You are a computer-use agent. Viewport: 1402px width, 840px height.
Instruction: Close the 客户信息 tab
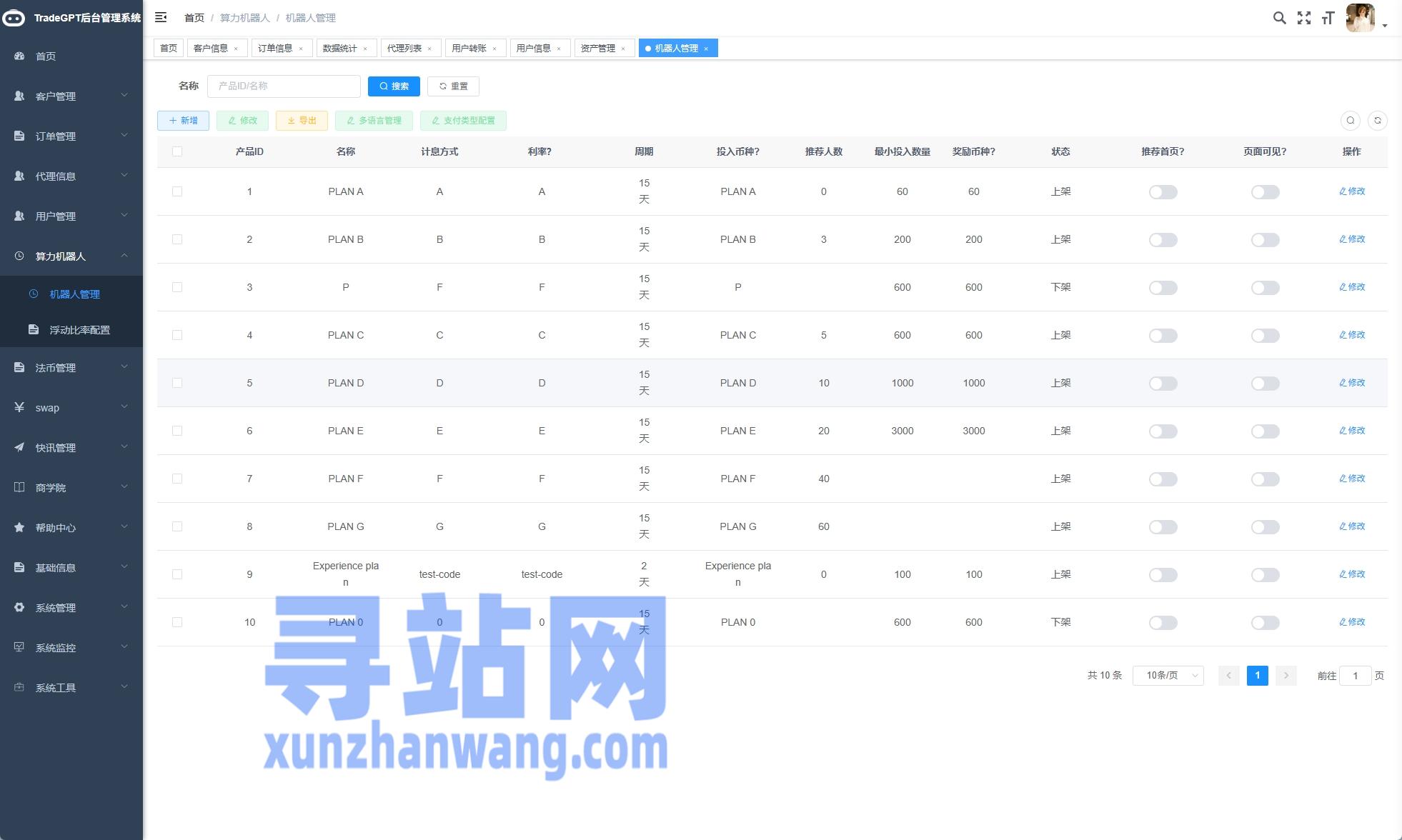pos(236,49)
